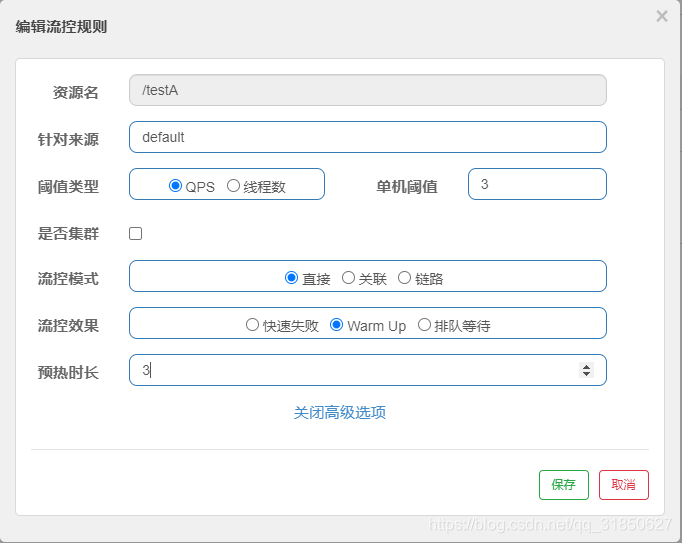This screenshot has height=543, width=682.
Task: Choose 链路 flow control mode
Action: tap(405, 278)
